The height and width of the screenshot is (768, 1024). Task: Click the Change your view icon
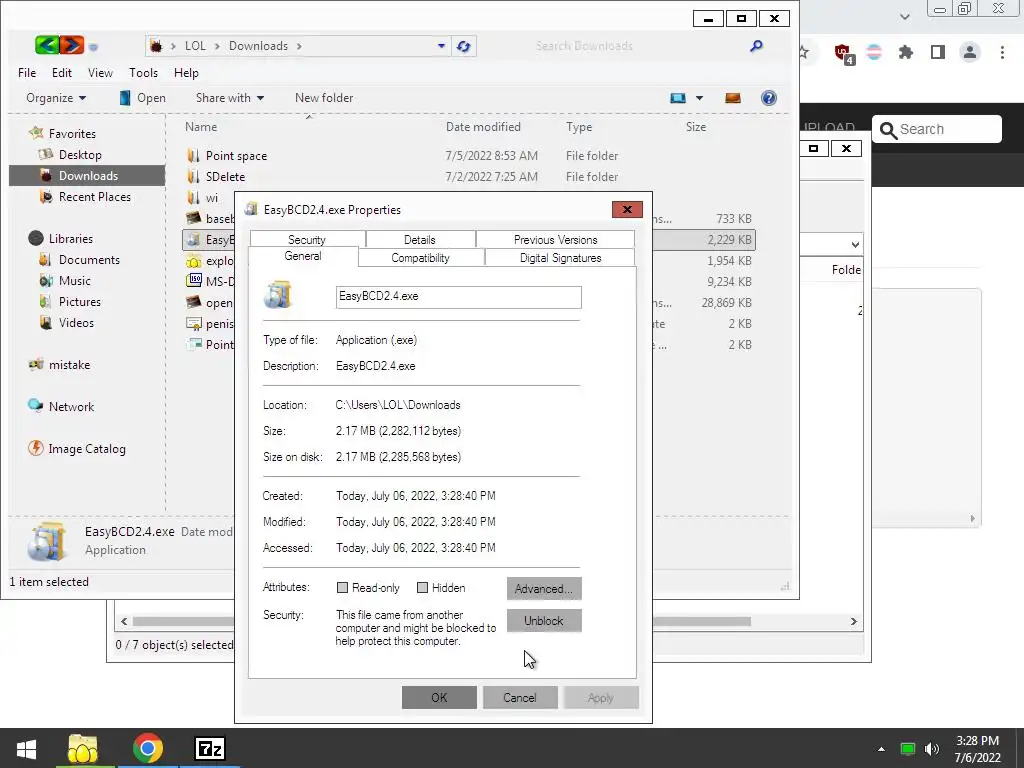coord(678,98)
